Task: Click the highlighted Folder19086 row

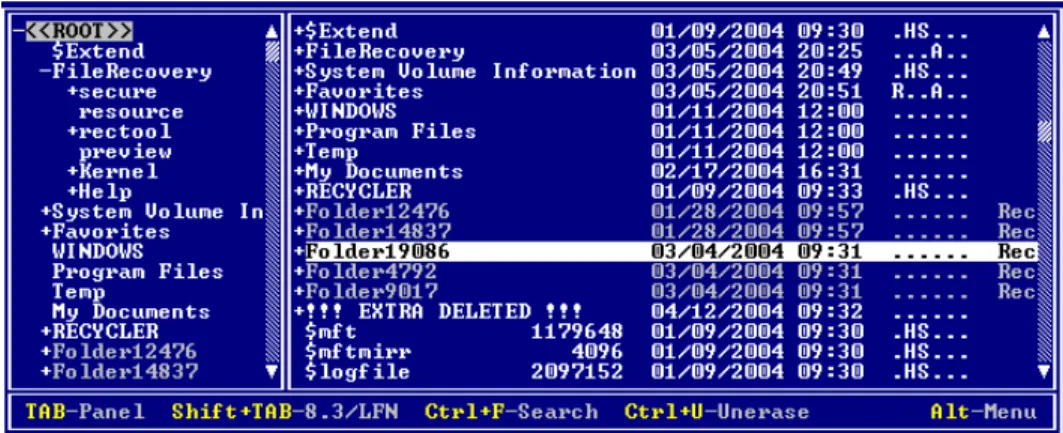Action: [664, 252]
